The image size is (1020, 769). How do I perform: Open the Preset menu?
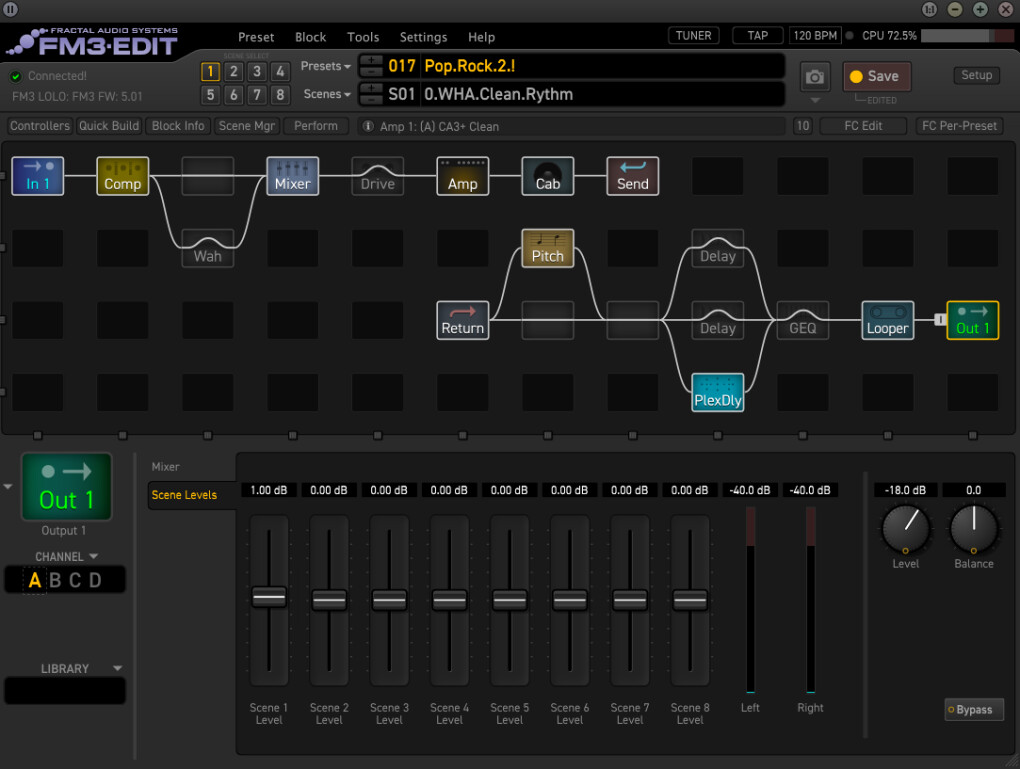[x=256, y=37]
